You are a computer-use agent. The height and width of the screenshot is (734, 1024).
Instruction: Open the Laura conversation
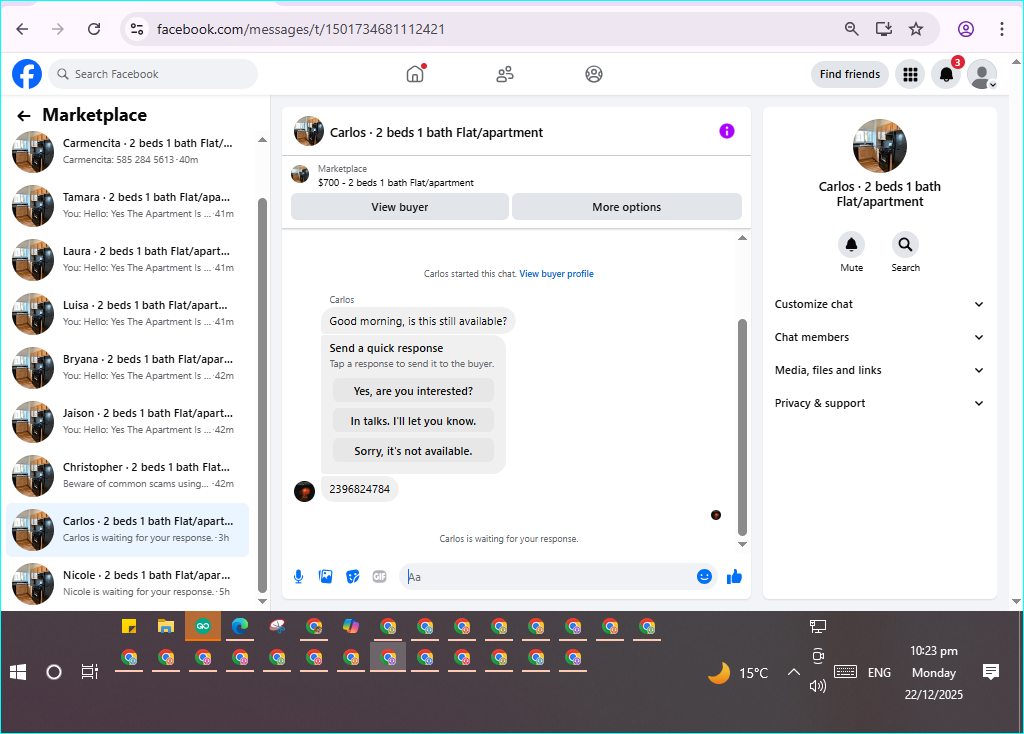[x=128, y=259]
